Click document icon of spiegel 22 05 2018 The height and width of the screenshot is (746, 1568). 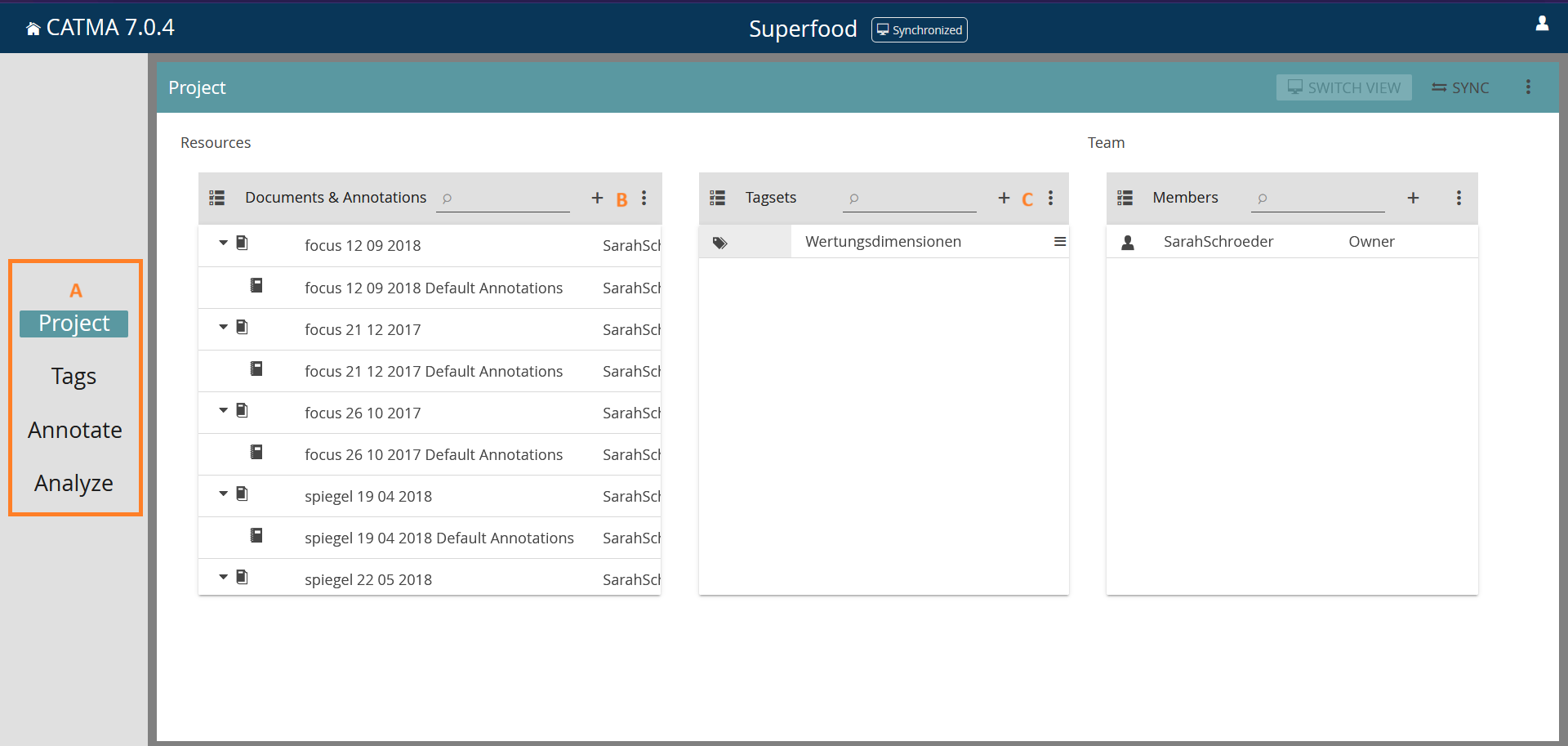pyautogui.click(x=242, y=577)
